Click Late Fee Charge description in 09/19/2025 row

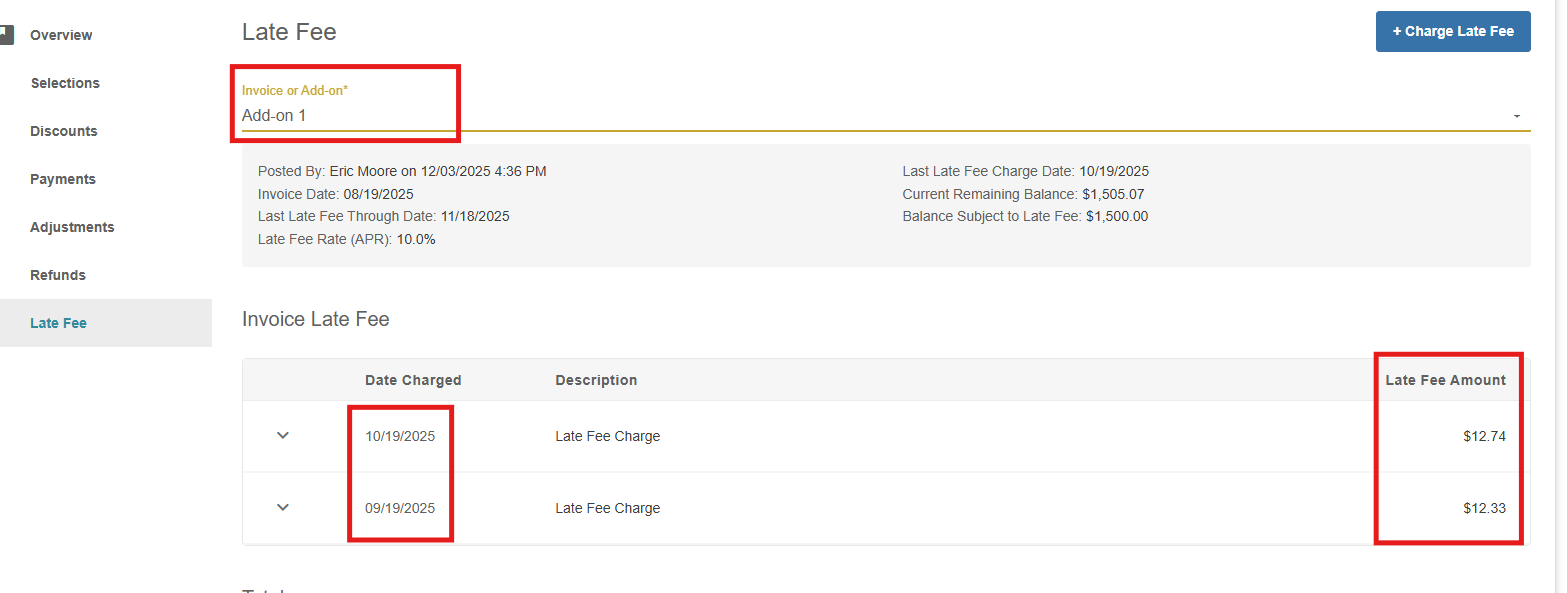607,508
